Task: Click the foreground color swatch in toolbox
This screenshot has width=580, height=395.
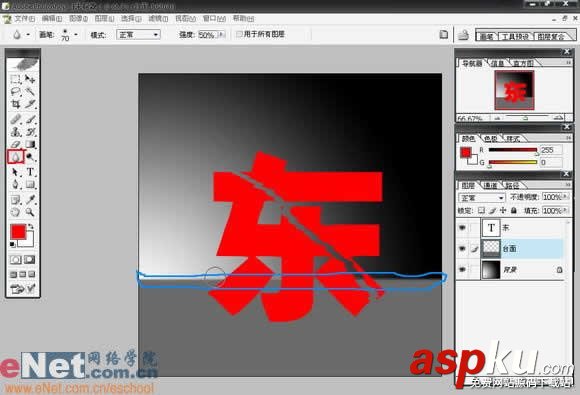Action: pos(18,232)
